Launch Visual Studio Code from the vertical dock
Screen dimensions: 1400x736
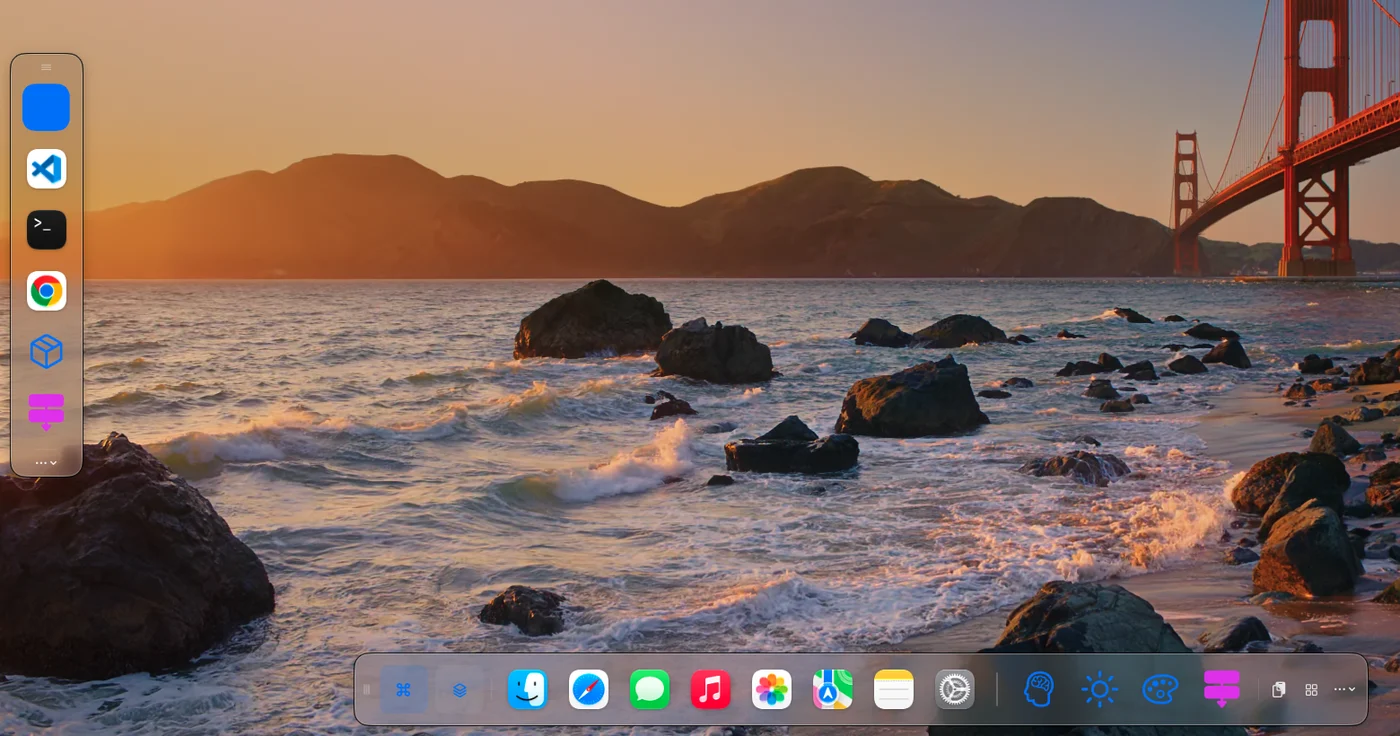tap(46, 169)
